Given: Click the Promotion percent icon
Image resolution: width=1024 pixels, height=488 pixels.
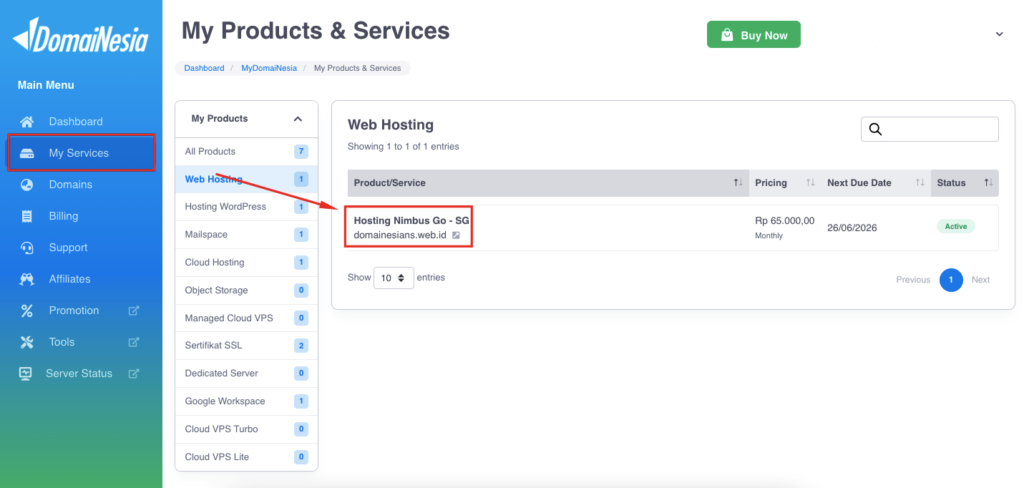Looking at the screenshot, I should coord(27,310).
